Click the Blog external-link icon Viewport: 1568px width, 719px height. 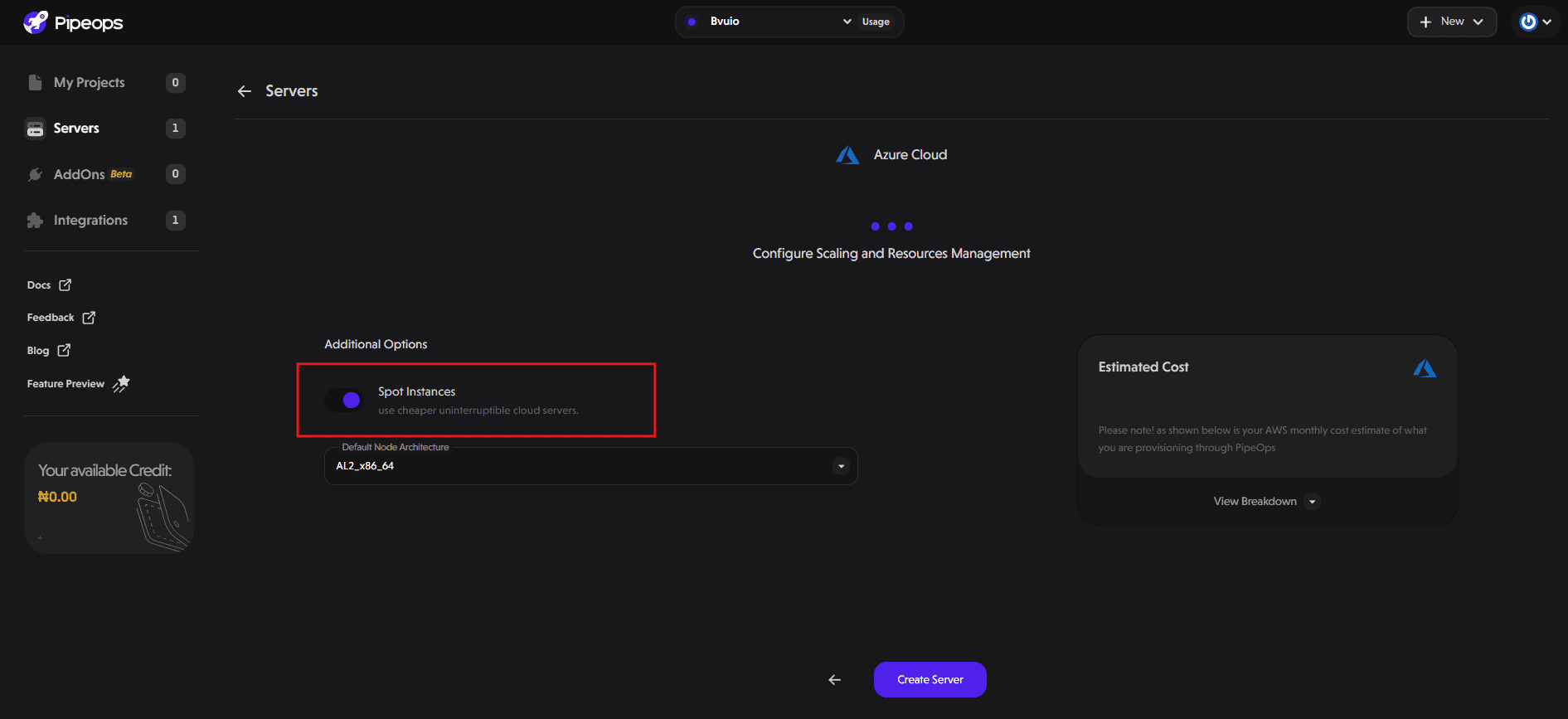pos(64,350)
